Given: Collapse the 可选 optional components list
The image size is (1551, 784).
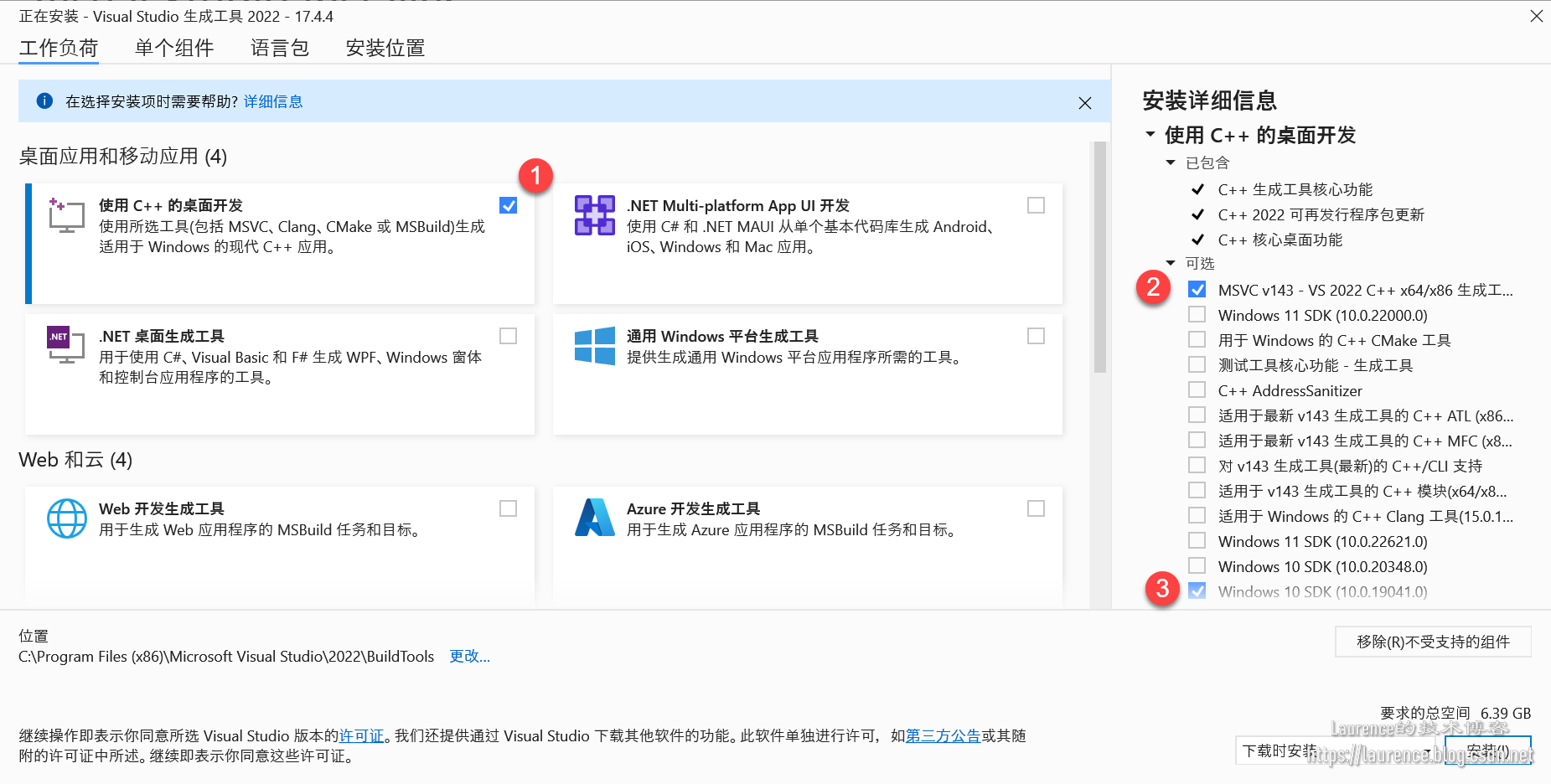Looking at the screenshot, I should tap(1171, 263).
